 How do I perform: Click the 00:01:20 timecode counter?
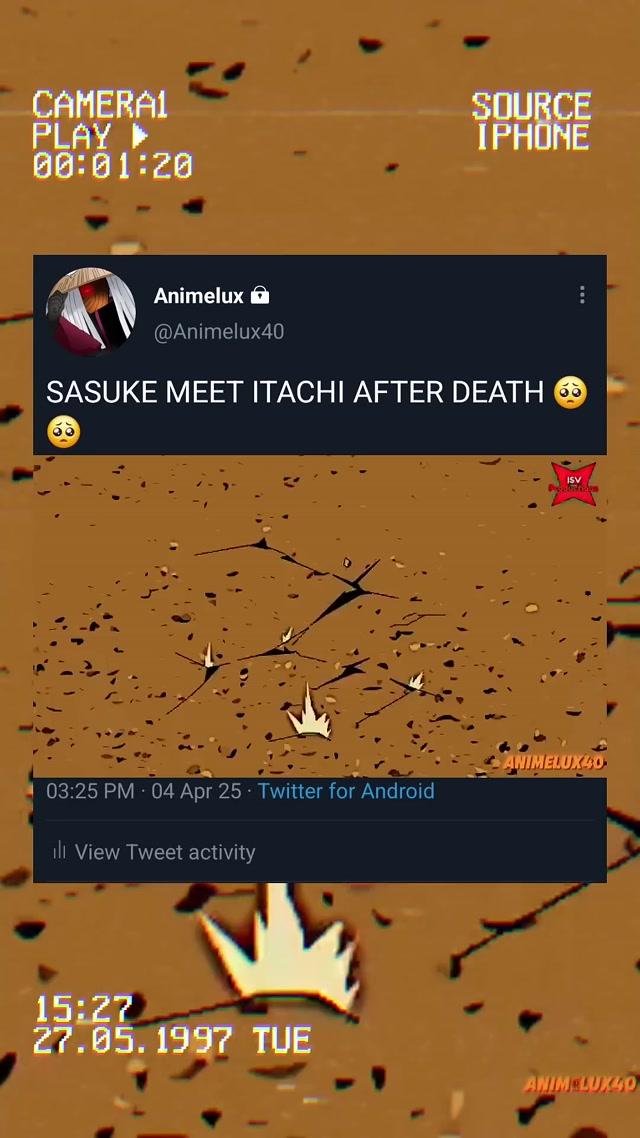point(113,165)
